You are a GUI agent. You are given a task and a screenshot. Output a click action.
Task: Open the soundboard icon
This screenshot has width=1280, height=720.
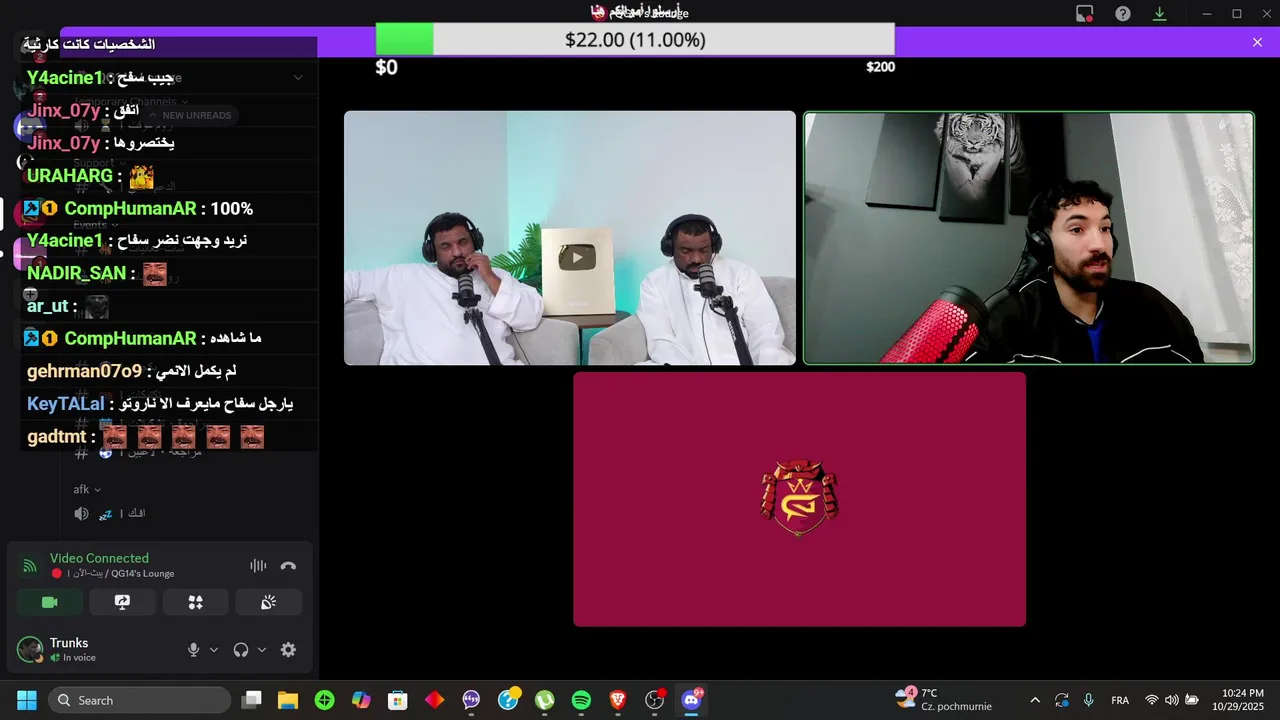tap(268, 602)
